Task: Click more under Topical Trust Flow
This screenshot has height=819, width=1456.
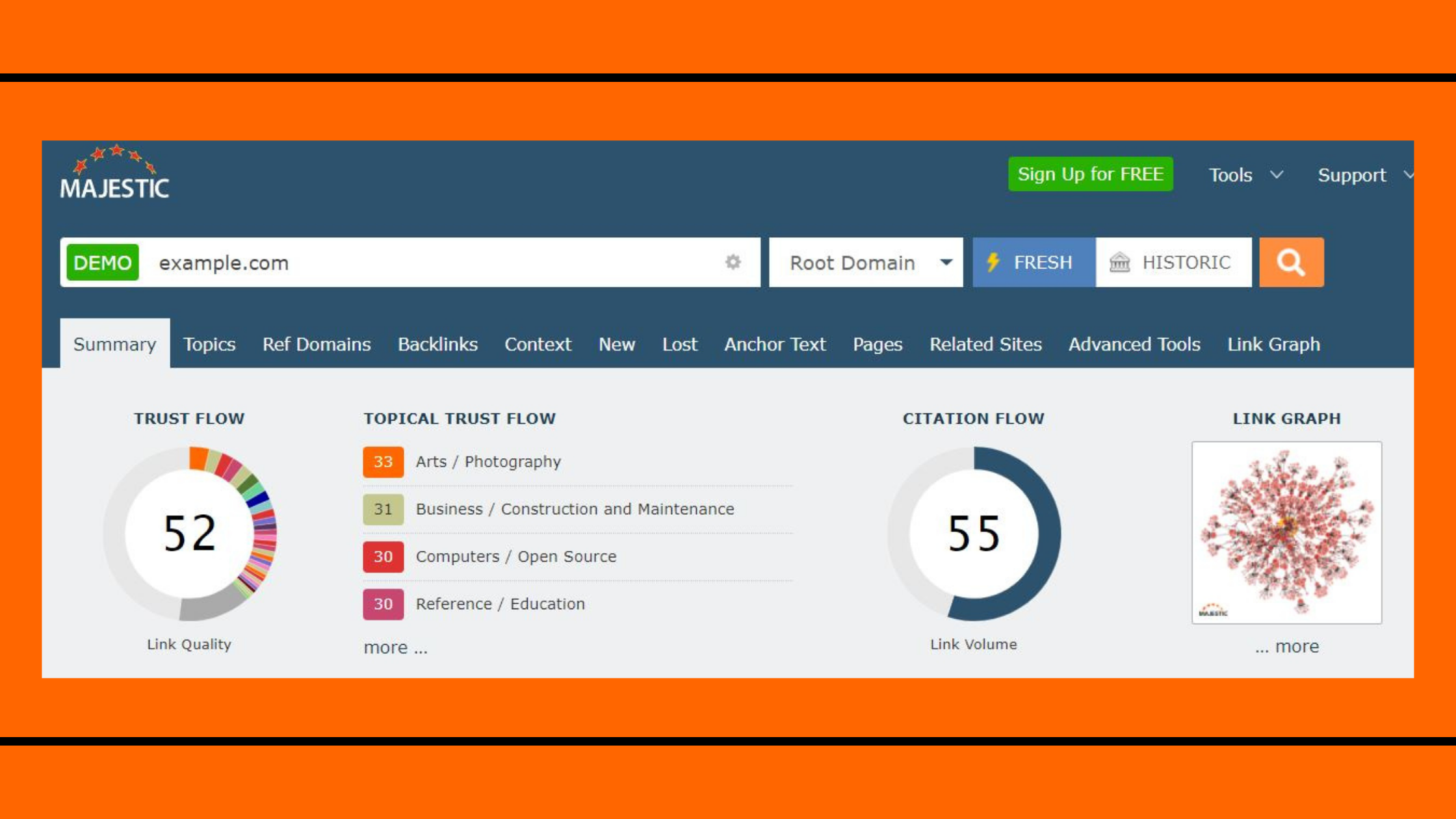Action: (x=396, y=647)
